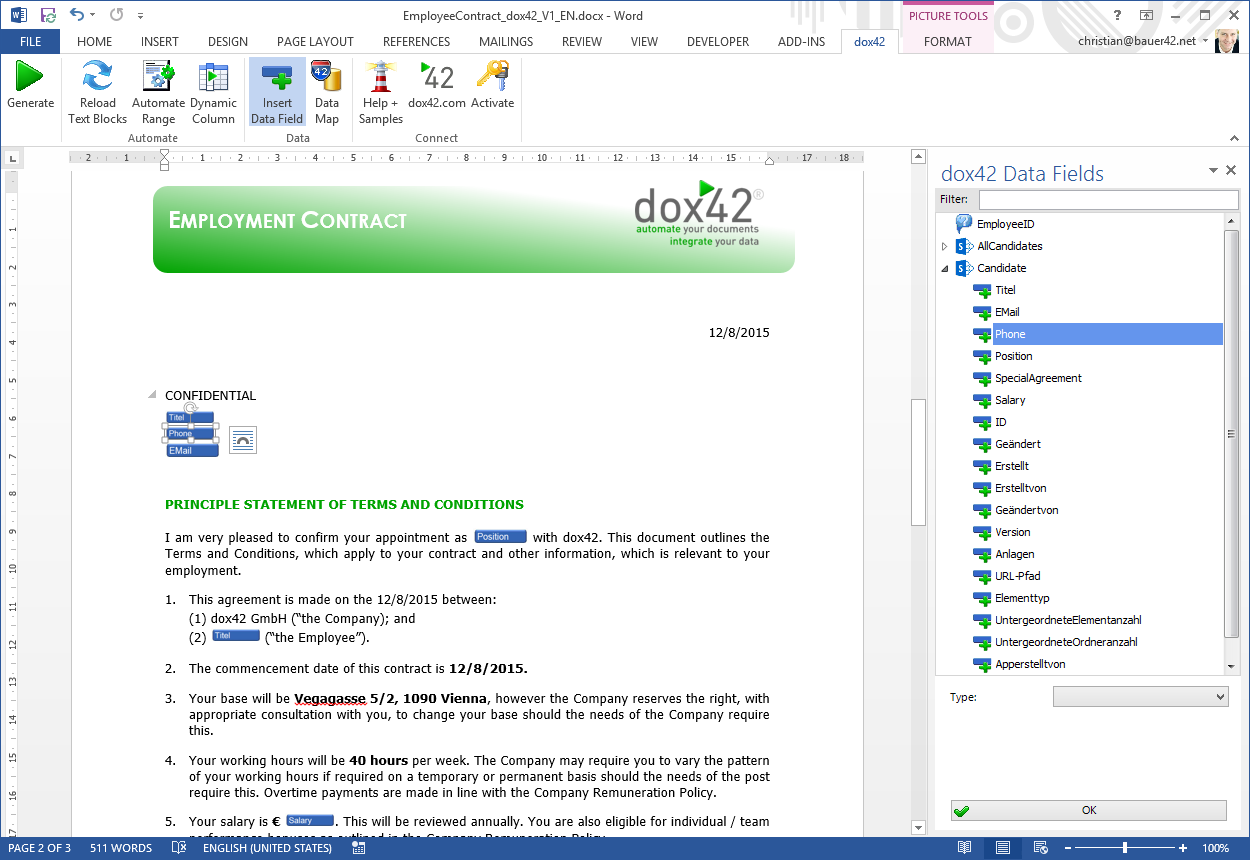The height and width of the screenshot is (860, 1250).
Task: Select the Dynamic Column tool
Action: click(213, 92)
